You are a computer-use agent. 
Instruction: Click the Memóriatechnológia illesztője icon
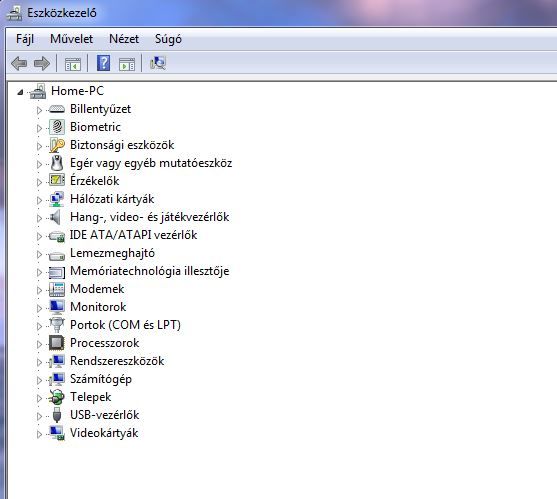pos(57,272)
